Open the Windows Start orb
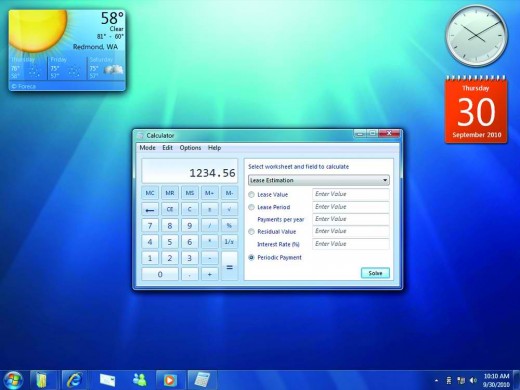The height and width of the screenshot is (390, 520). point(13,380)
